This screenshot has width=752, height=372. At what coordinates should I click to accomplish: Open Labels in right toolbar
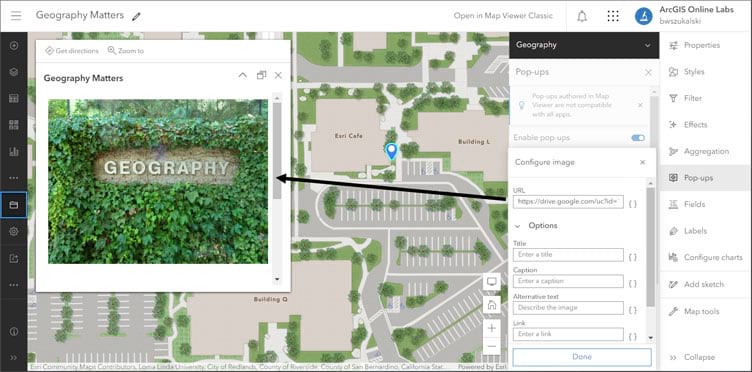(705, 231)
